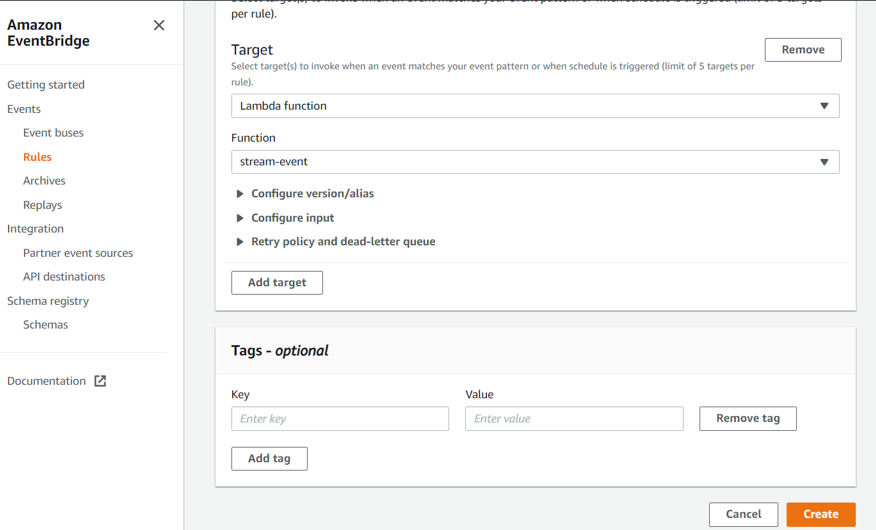Viewport: 876px width, 530px height.
Task: Open the stream-event function dropdown
Action: pyautogui.click(x=535, y=162)
